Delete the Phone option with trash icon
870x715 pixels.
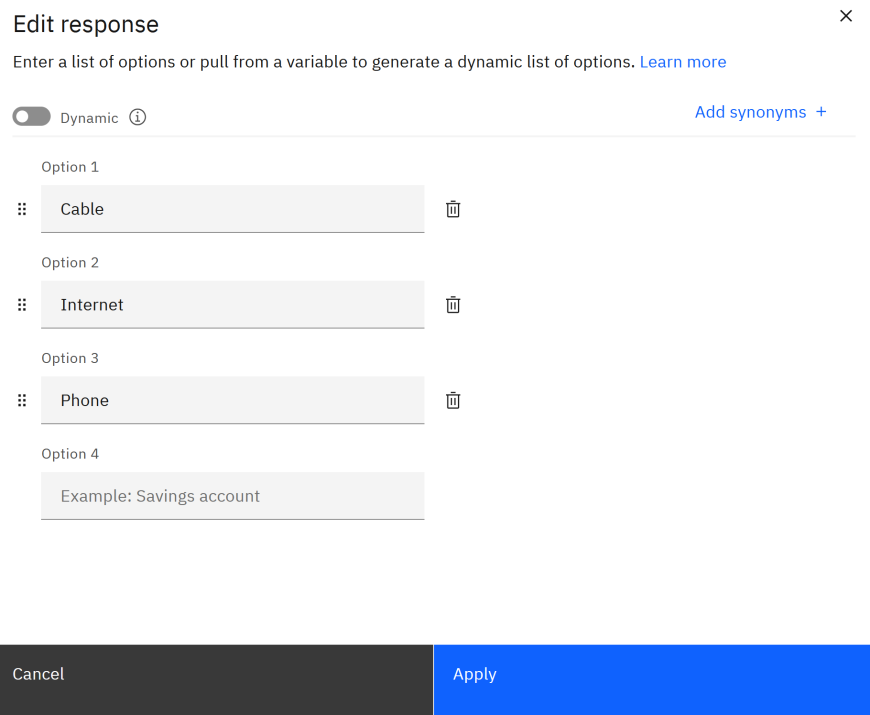[453, 401]
